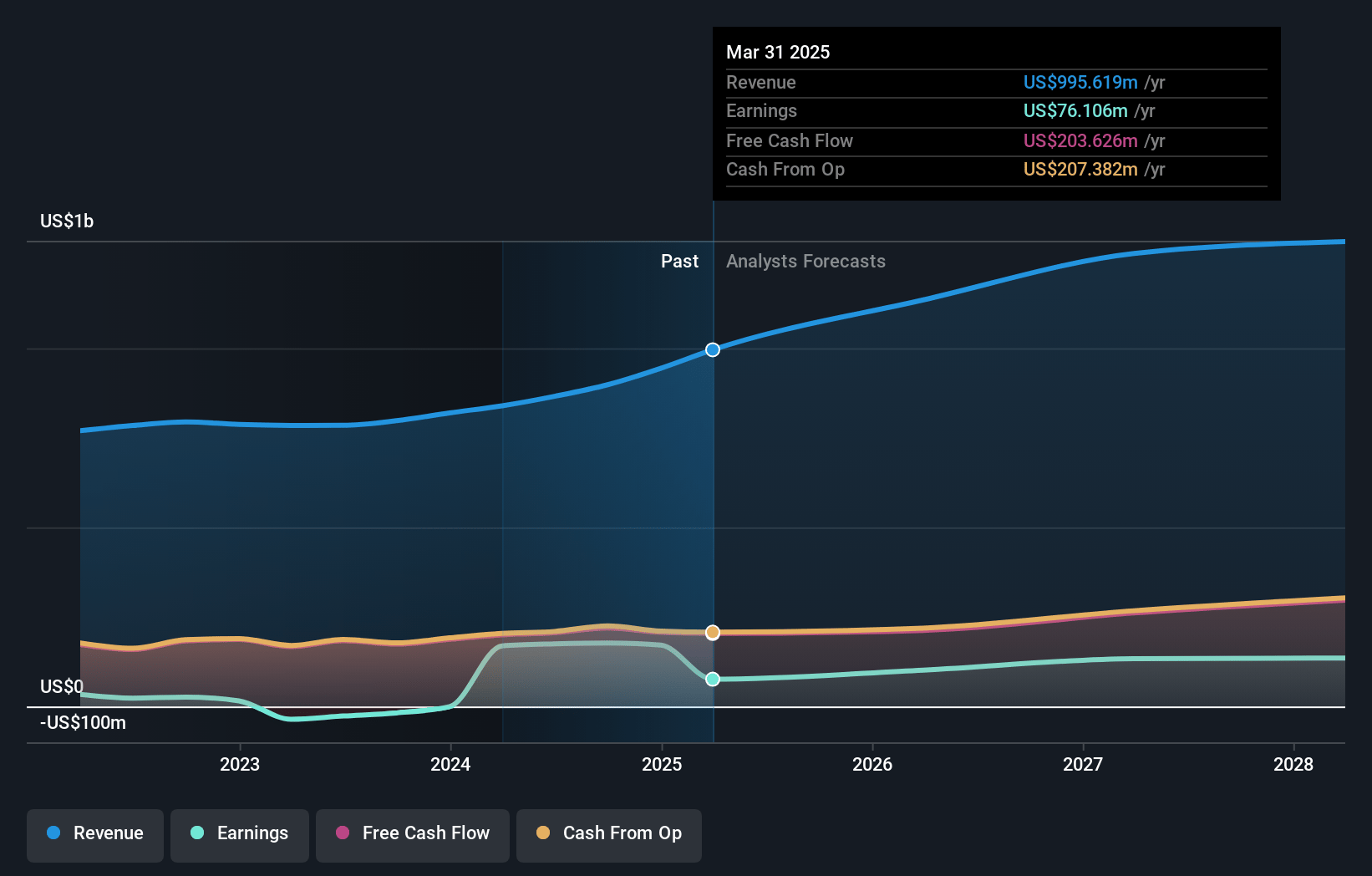
Task: Click the US$0 y-axis label
Action: pos(62,686)
